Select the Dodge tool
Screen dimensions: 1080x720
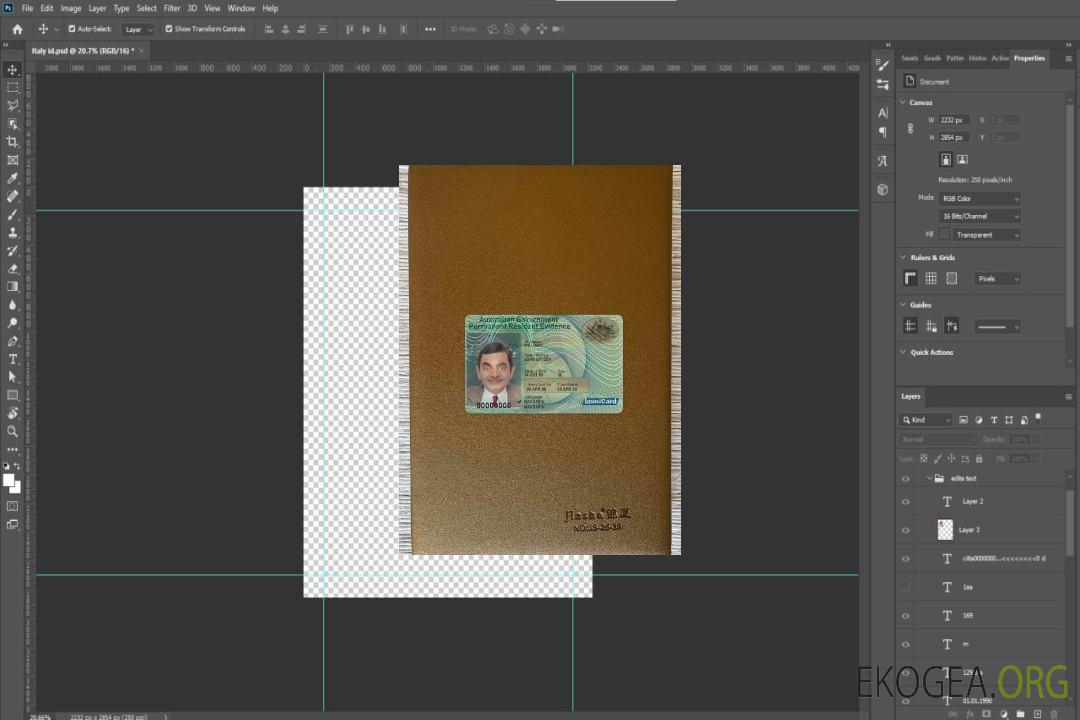tap(12, 323)
